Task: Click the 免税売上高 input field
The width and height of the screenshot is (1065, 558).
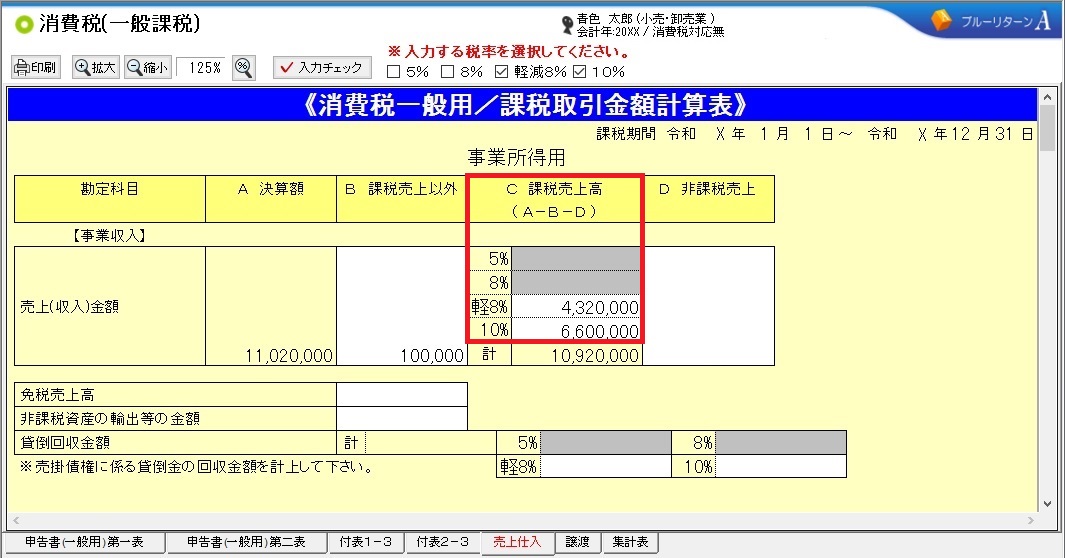Action: (x=401, y=394)
